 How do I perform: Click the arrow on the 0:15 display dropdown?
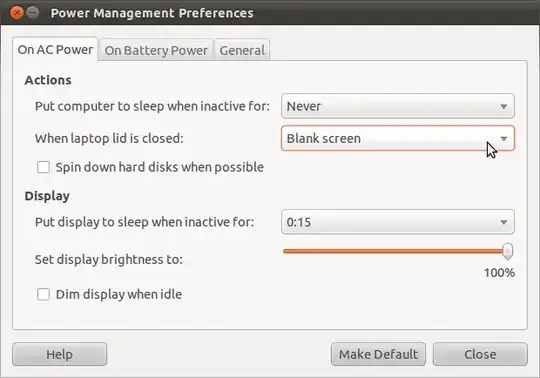click(503, 222)
